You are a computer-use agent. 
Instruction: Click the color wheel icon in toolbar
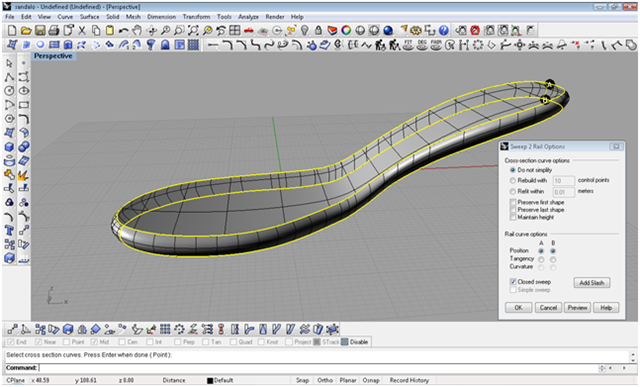coord(346,30)
